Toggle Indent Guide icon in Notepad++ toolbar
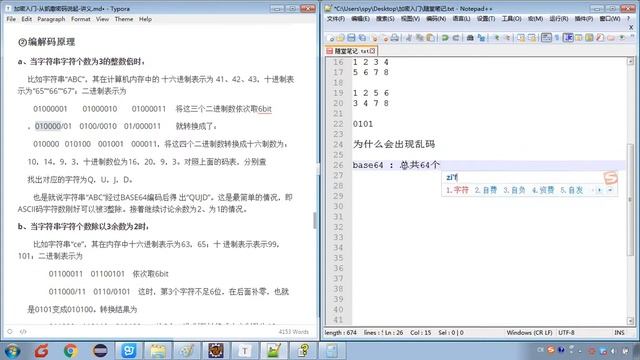 click(x=568, y=38)
